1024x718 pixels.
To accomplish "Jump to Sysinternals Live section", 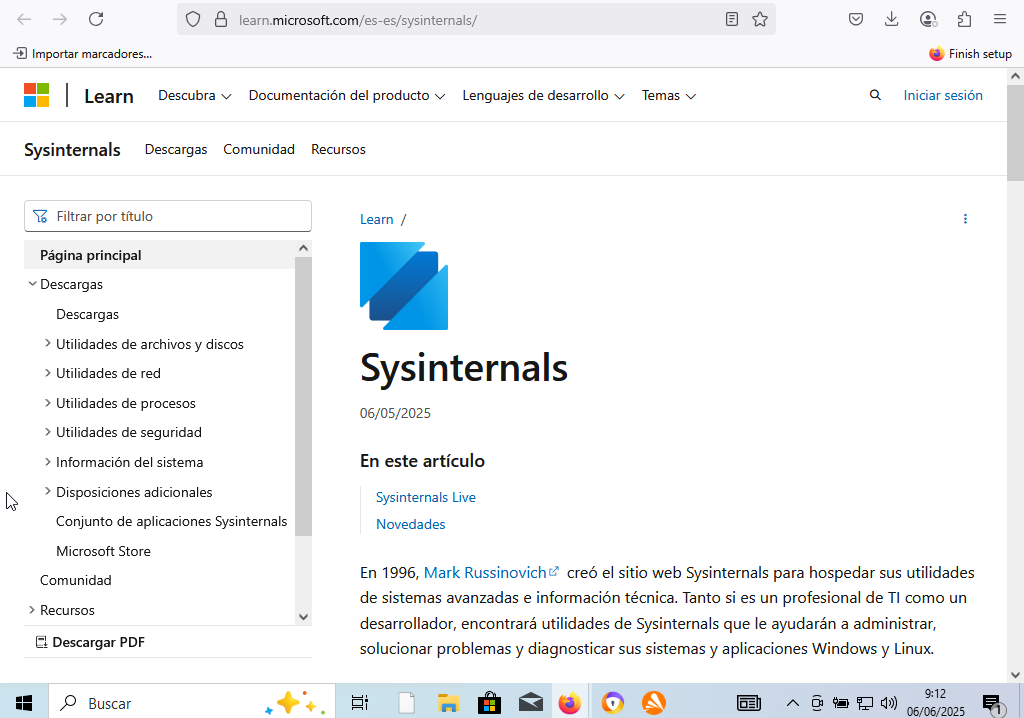I will click(426, 497).
